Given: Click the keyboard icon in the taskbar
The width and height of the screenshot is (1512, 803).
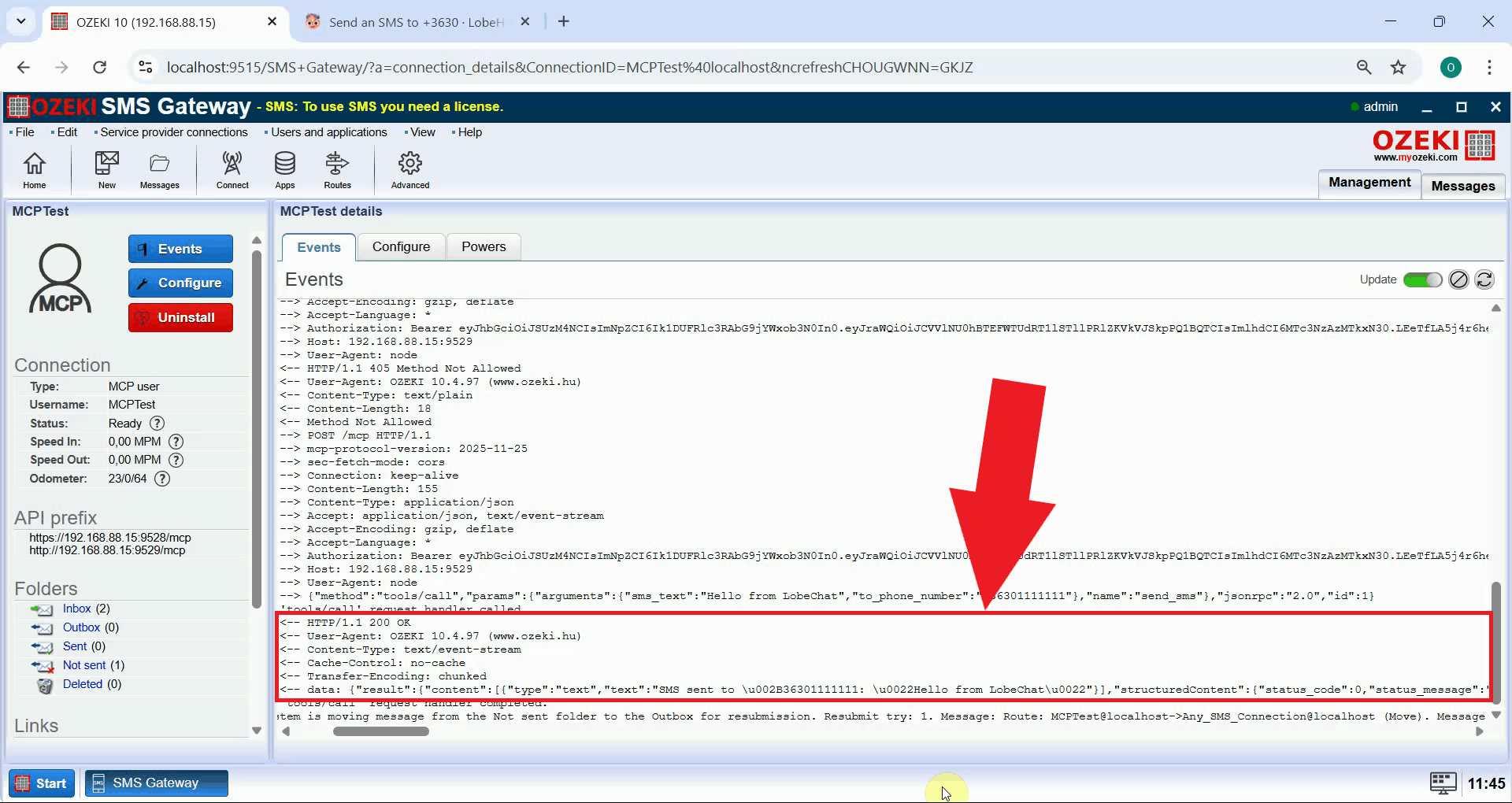Looking at the screenshot, I should click(1443, 783).
